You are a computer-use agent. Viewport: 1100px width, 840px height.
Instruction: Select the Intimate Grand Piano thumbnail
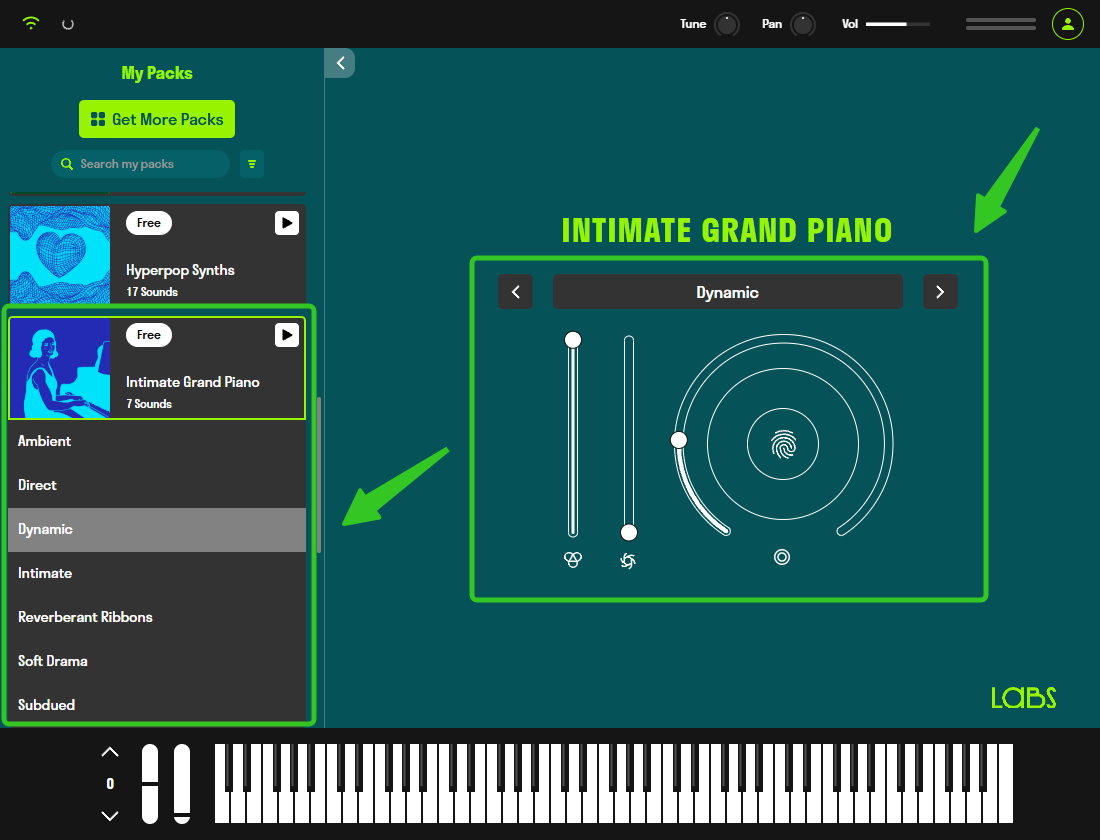[x=60, y=368]
